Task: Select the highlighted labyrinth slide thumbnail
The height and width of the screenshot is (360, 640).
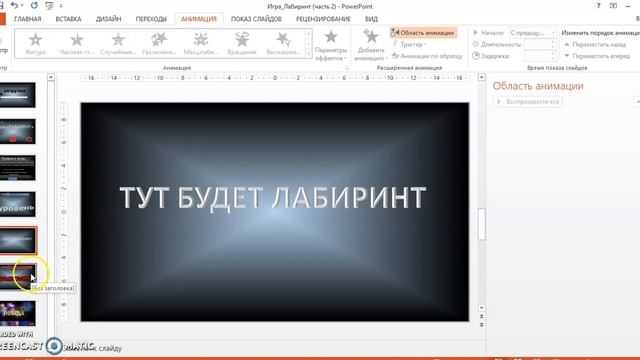Action: coord(18,240)
